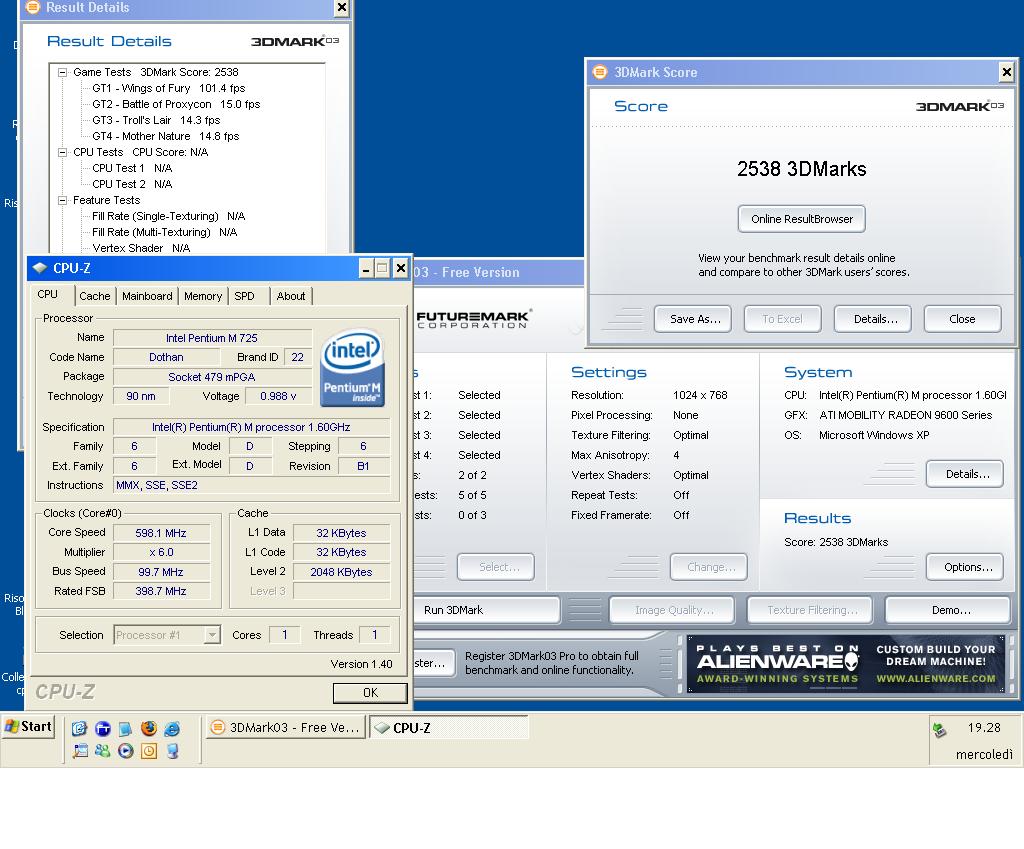Click the Intel Pentium M logo in CPU-Z
Image resolution: width=1024 pixels, height=849 pixels.
(x=353, y=368)
